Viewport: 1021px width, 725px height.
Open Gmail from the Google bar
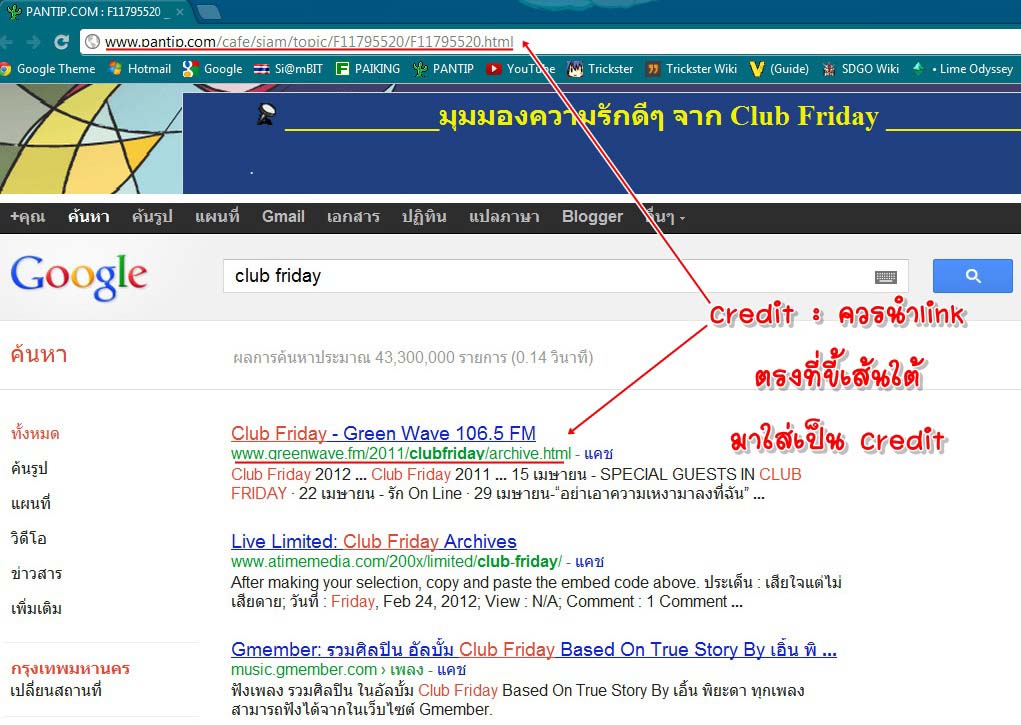tap(283, 216)
